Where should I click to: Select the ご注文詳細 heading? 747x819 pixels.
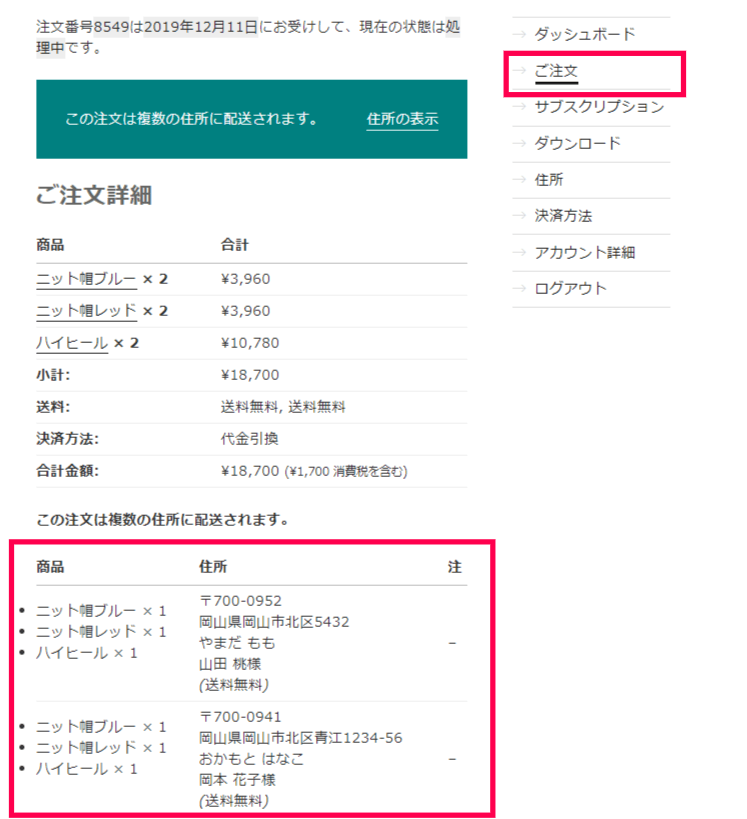click(94, 195)
